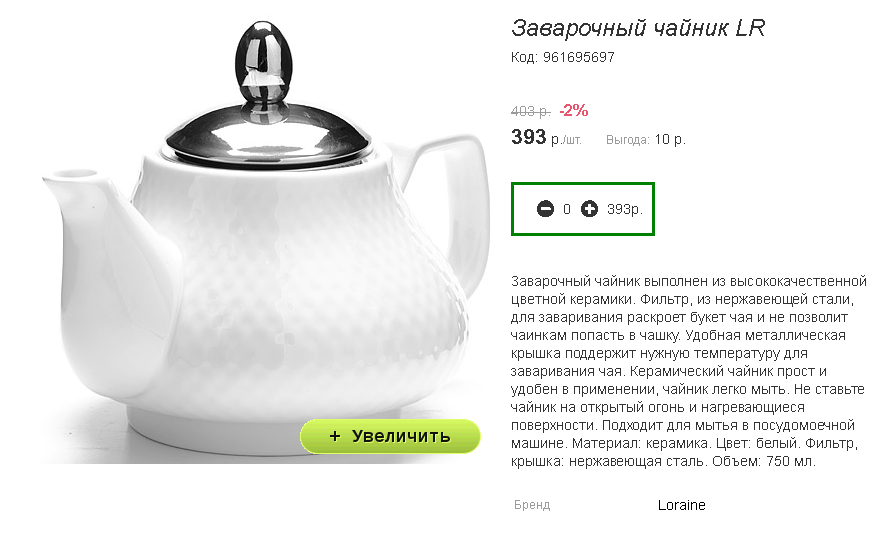884x541 pixels.
Task: Click the 393р. total beside plus icon
Action: (x=625, y=209)
